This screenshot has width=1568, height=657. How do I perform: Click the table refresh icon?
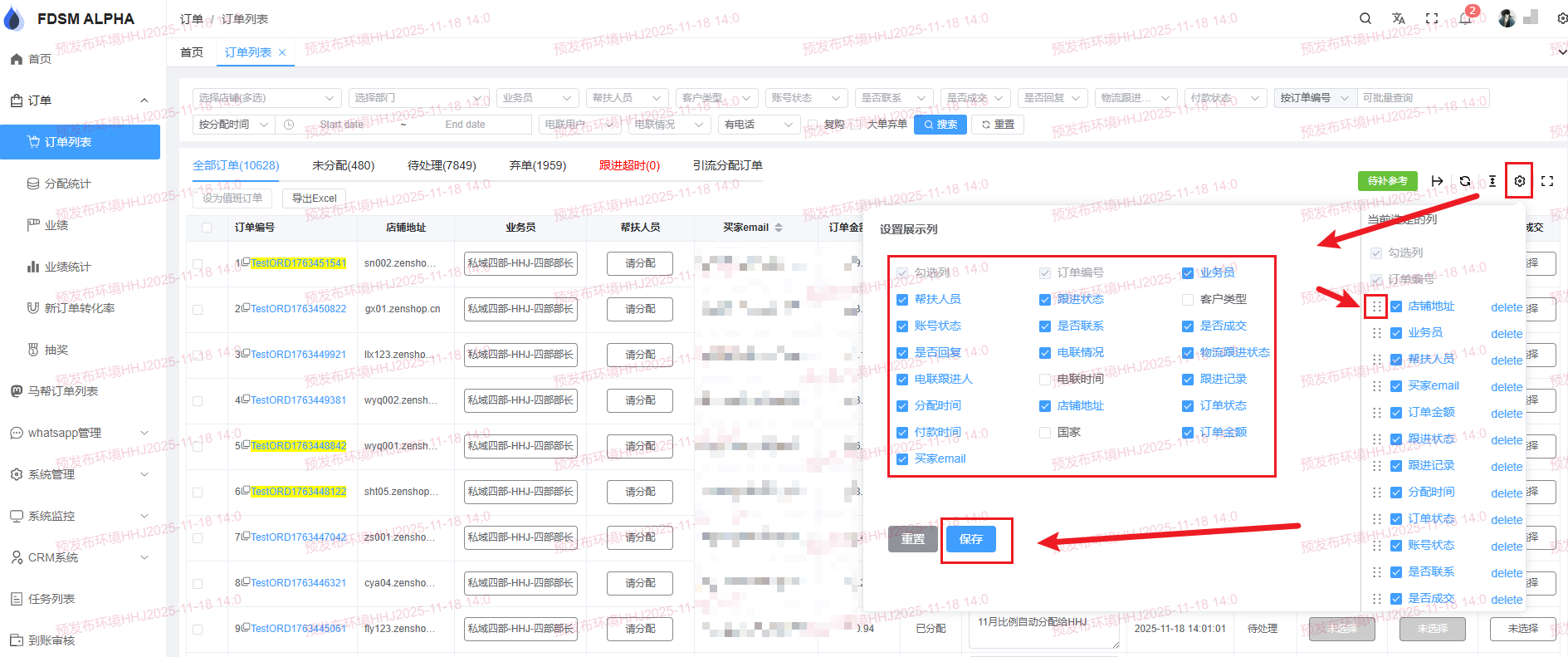[x=1465, y=181]
